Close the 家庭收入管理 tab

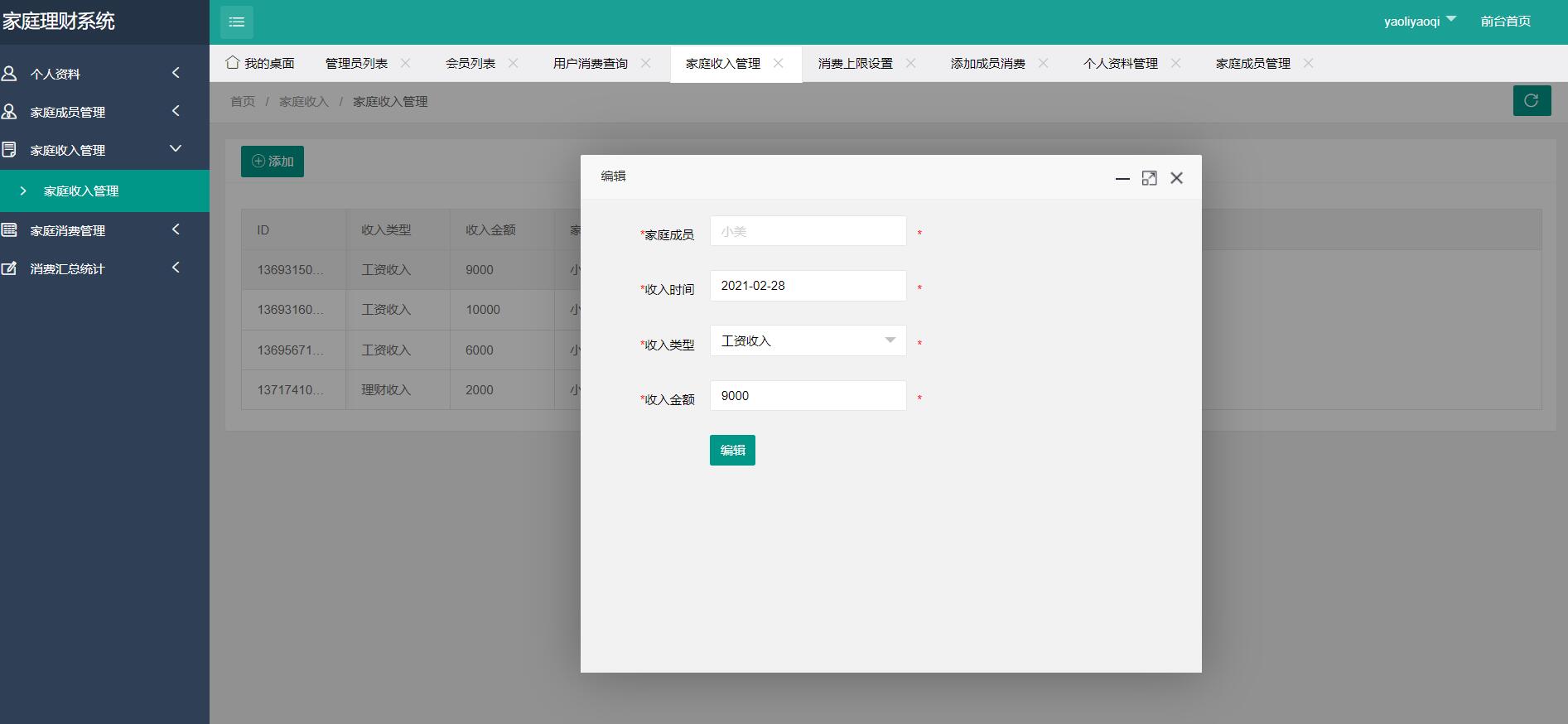click(x=779, y=63)
